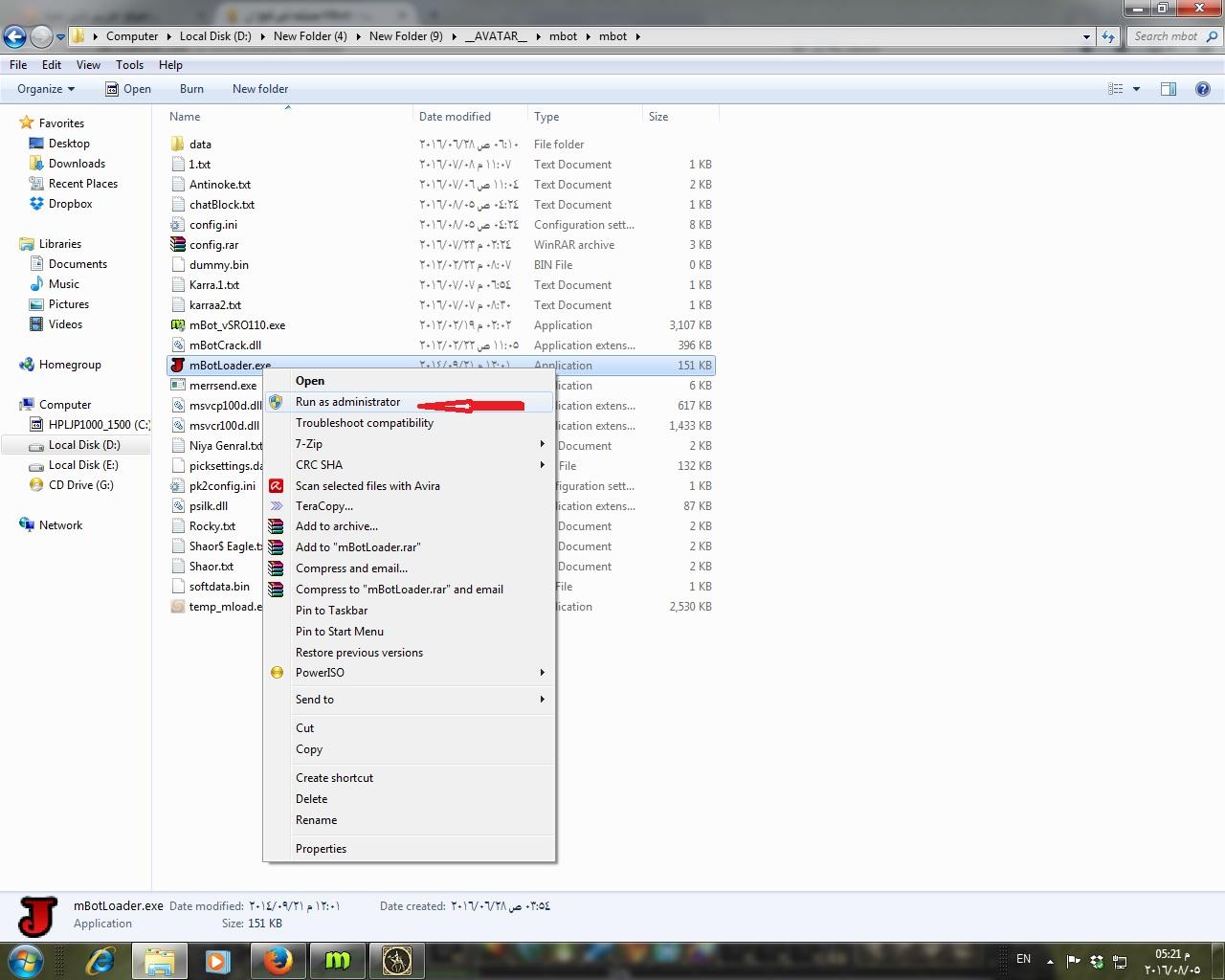Click the WinRAR icon beside Add to archive
The height and width of the screenshot is (980, 1225).
pyautogui.click(x=277, y=526)
